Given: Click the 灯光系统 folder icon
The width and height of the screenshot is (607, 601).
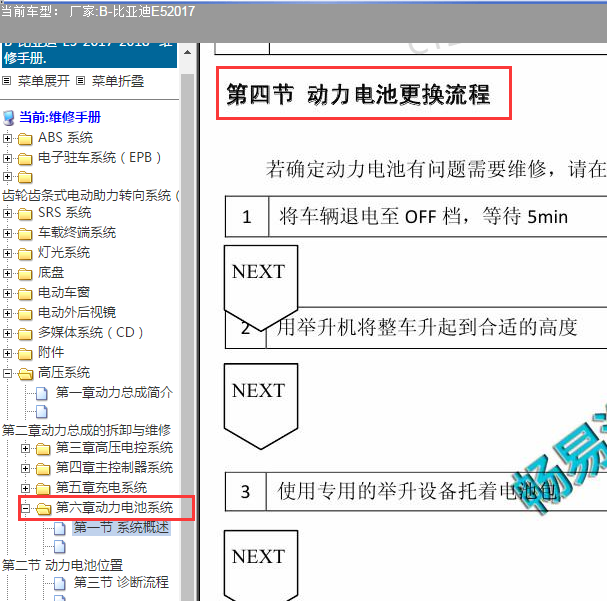Looking at the screenshot, I should pos(25,254).
